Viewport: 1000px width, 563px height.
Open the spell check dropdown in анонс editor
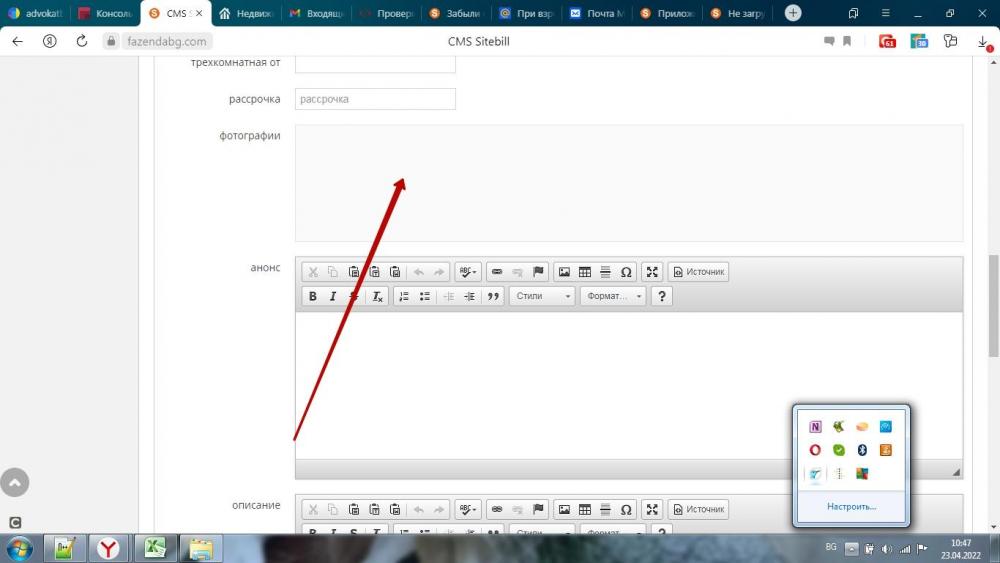point(467,272)
